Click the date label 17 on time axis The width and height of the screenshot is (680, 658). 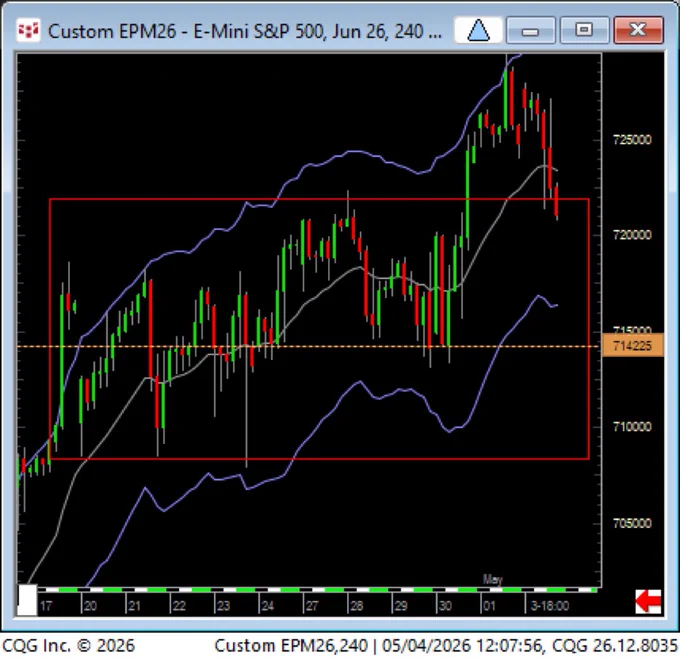(46, 606)
